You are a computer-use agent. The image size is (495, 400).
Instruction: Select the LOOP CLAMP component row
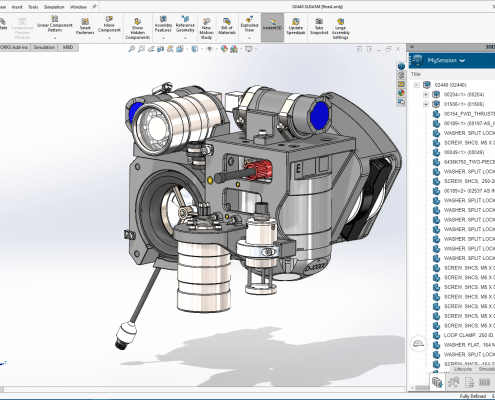tap(464, 335)
